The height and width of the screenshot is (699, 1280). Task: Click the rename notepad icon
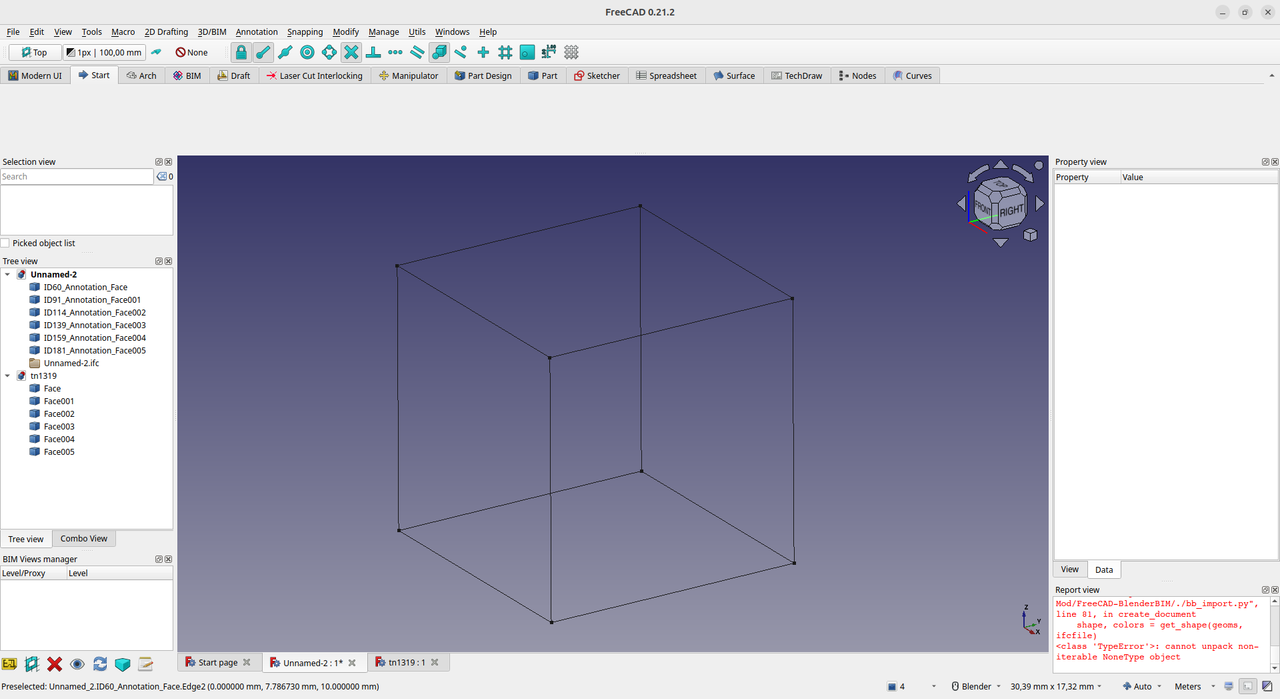point(146,664)
